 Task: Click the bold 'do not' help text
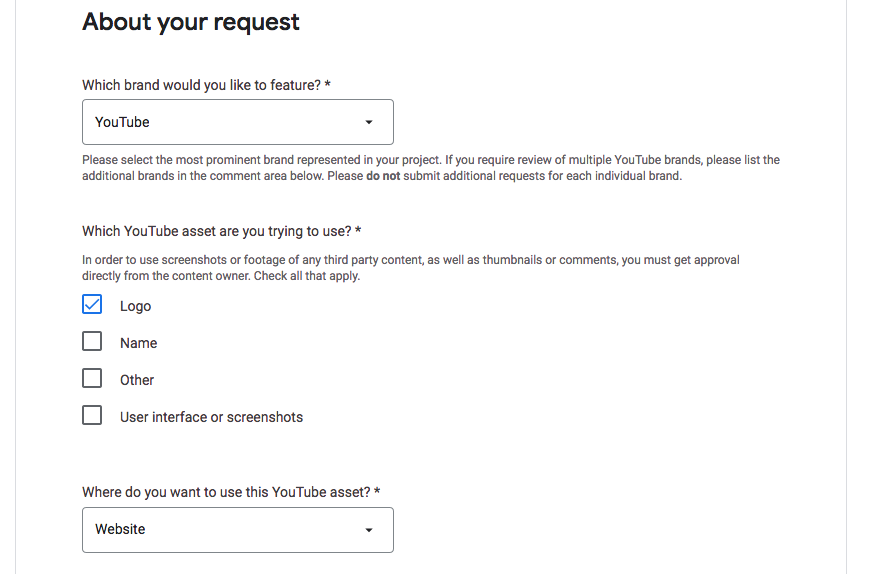point(383,176)
